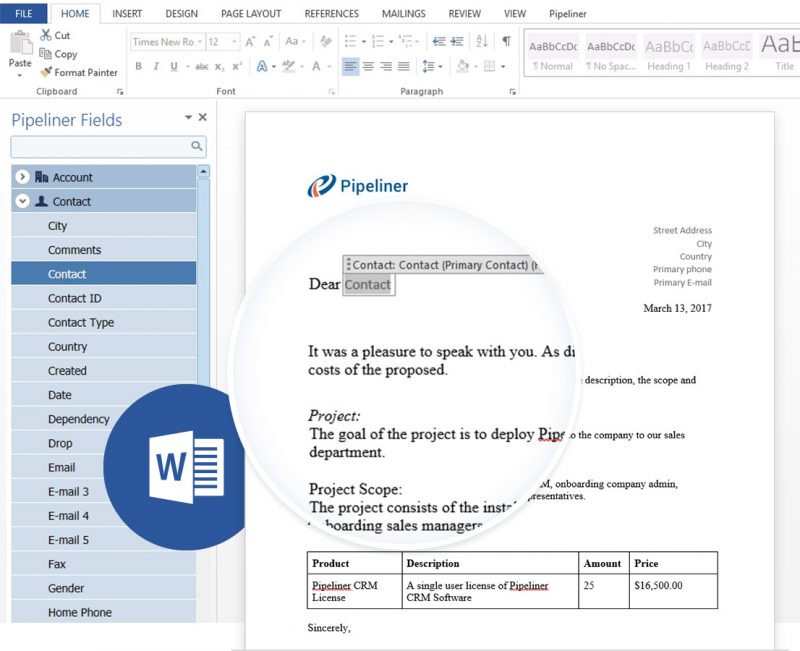Toggle underline formatting
This screenshot has width=800, height=651.
pos(174,66)
